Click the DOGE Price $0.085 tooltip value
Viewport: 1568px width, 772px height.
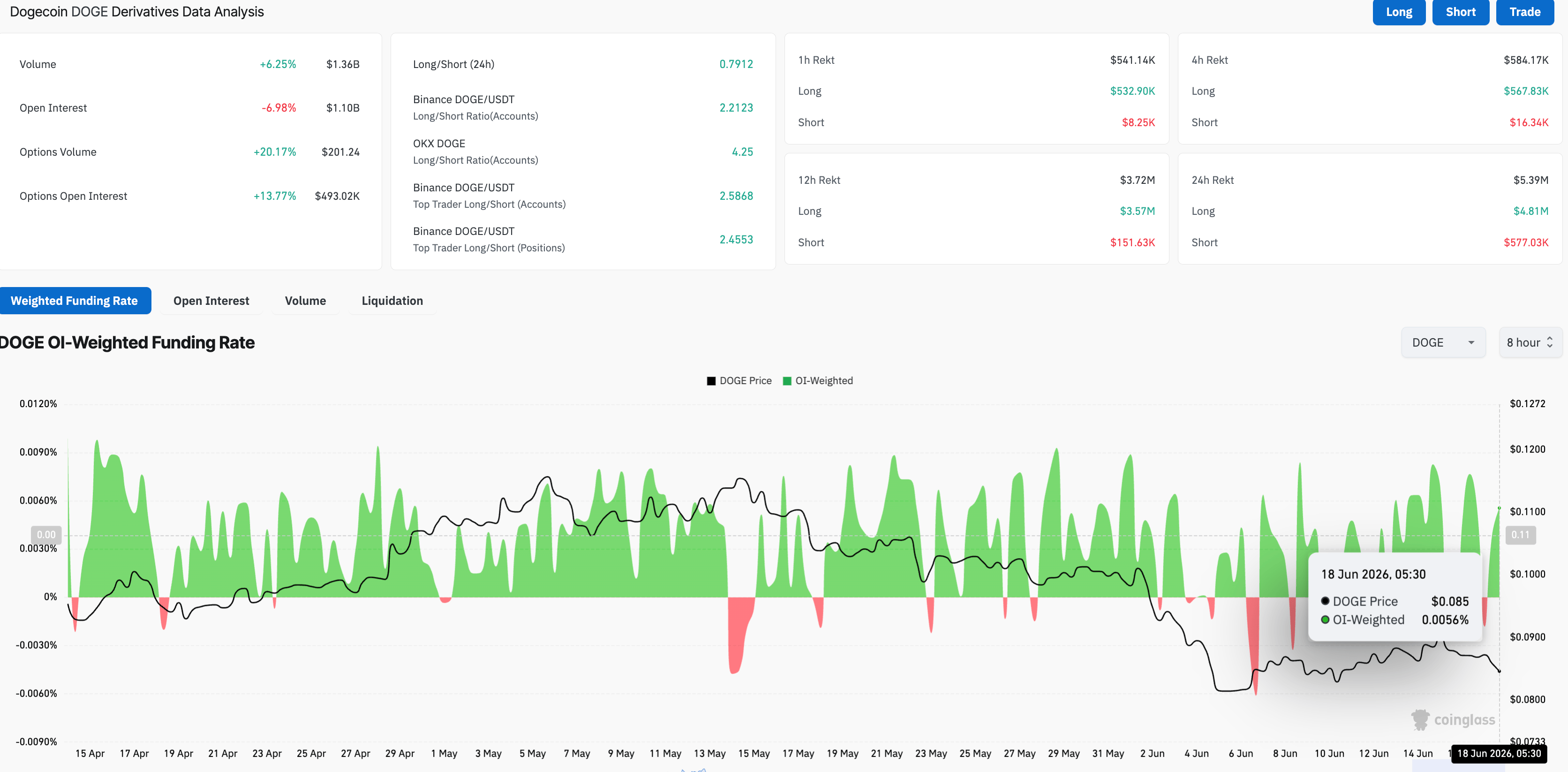pyautogui.click(x=1449, y=602)
